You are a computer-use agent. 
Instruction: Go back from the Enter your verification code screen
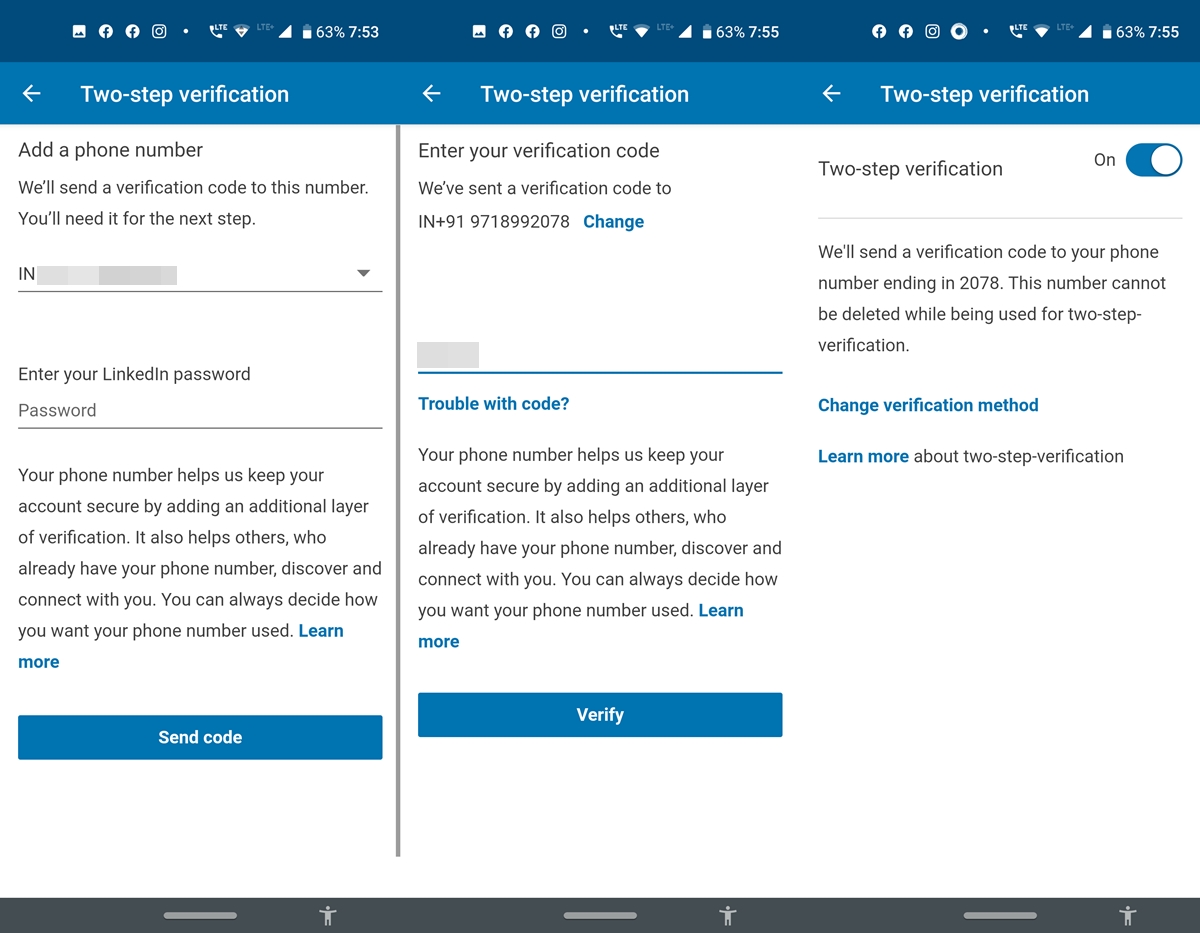(x=432, y=94)
